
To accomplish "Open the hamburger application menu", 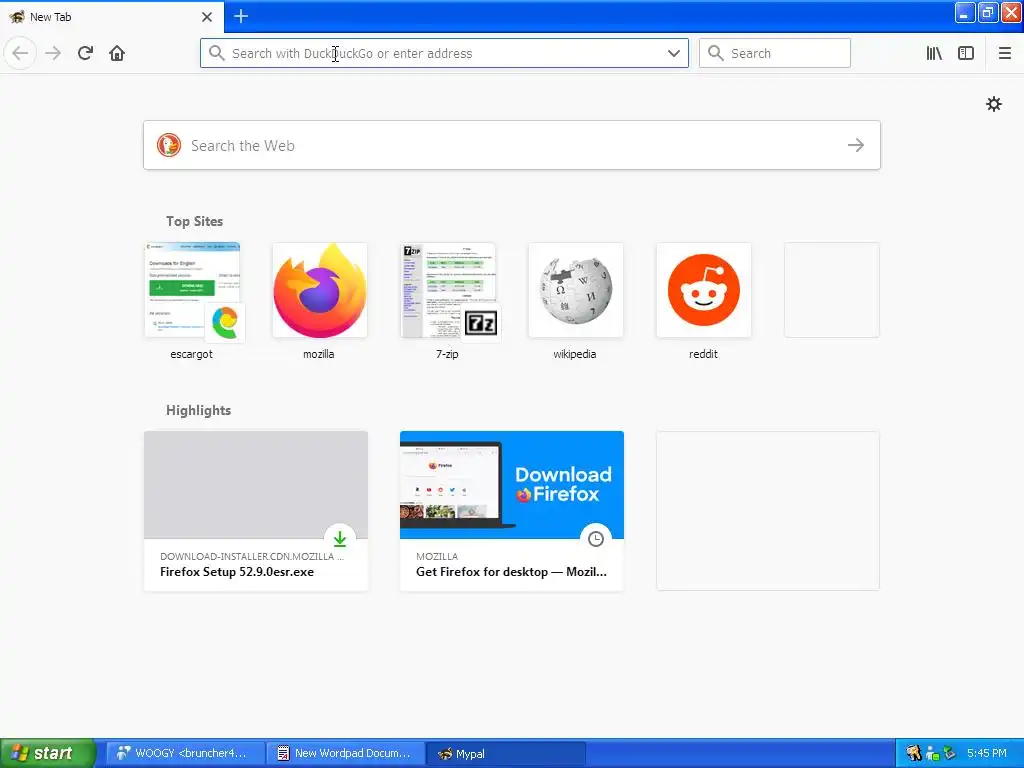I will [1004, 53].
